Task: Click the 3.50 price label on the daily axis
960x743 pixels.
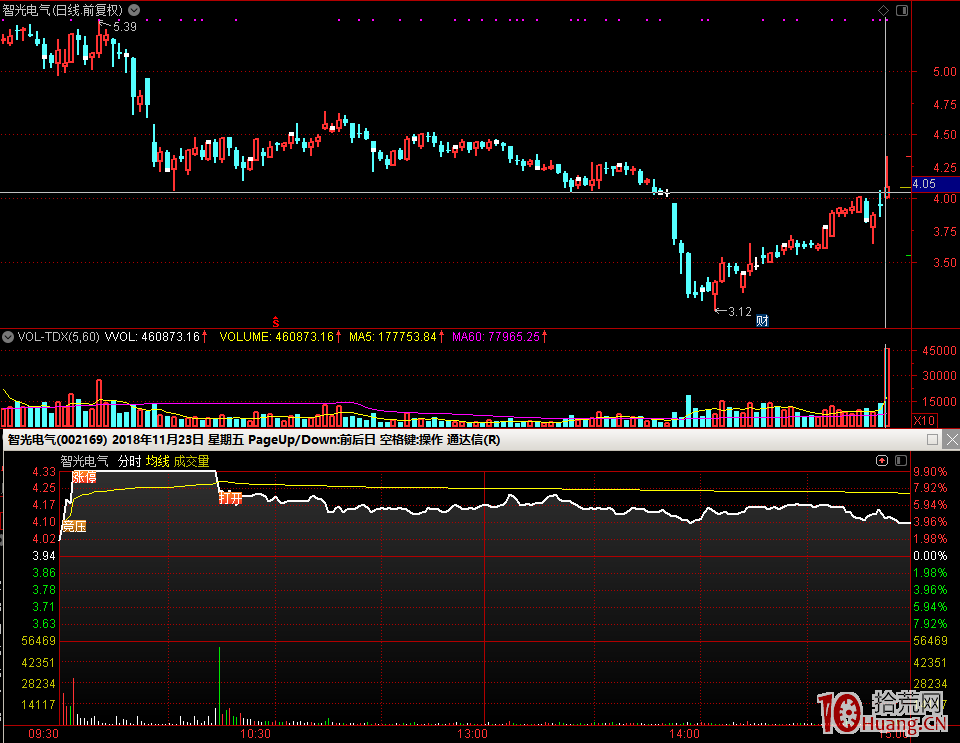Action: [x=945, y=263]
